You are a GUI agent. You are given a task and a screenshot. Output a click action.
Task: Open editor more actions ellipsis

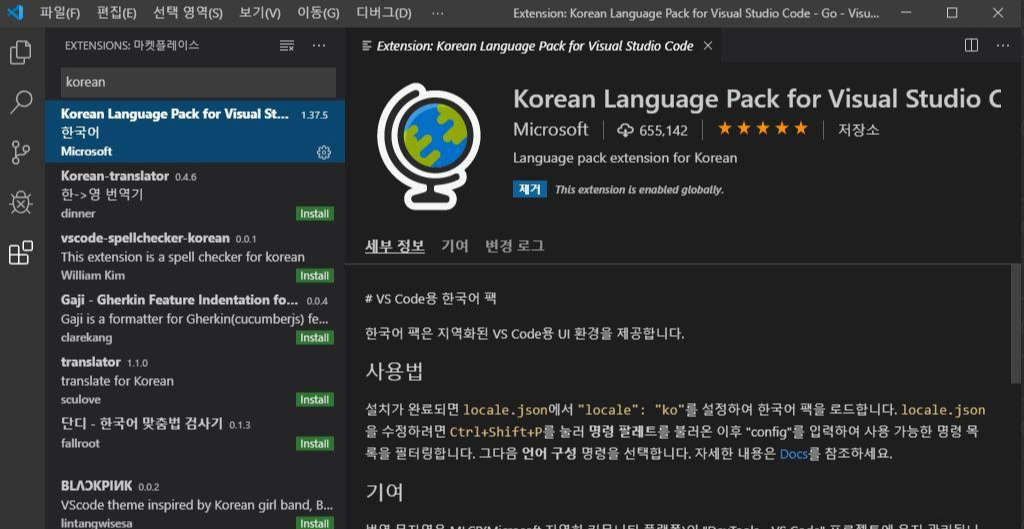tap(1002, 46)
